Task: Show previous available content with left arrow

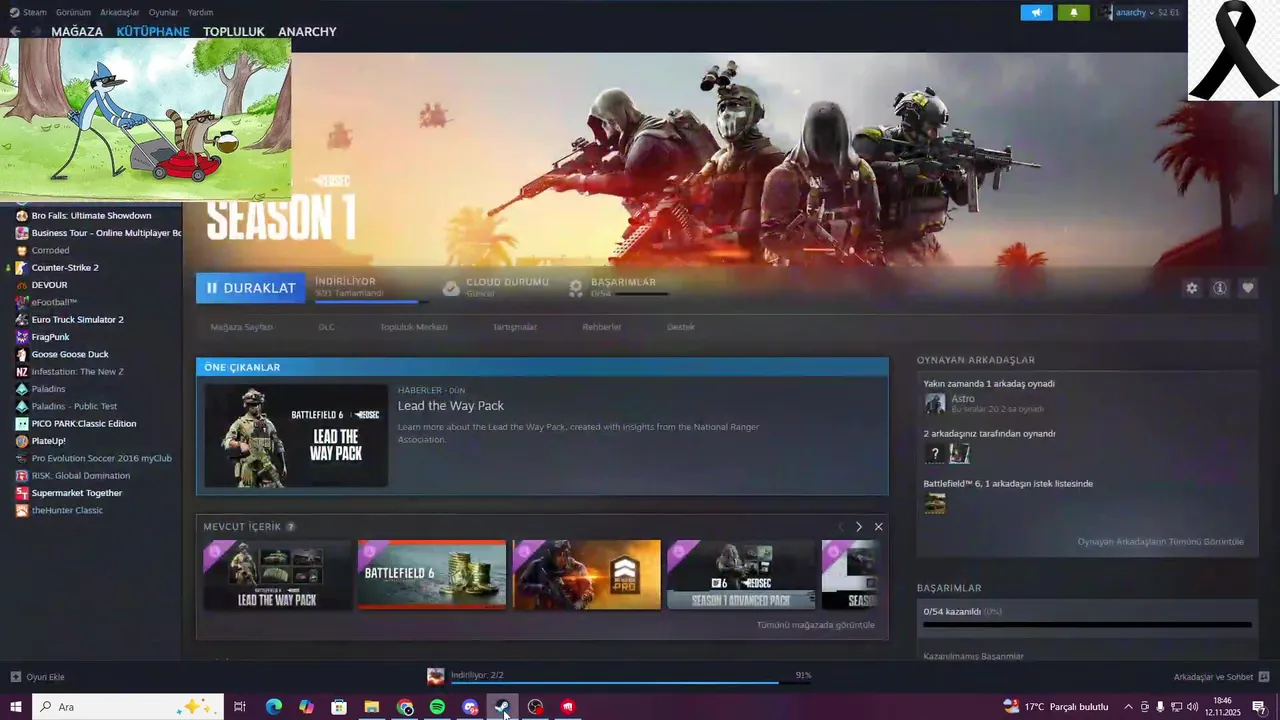Action: 841,527
